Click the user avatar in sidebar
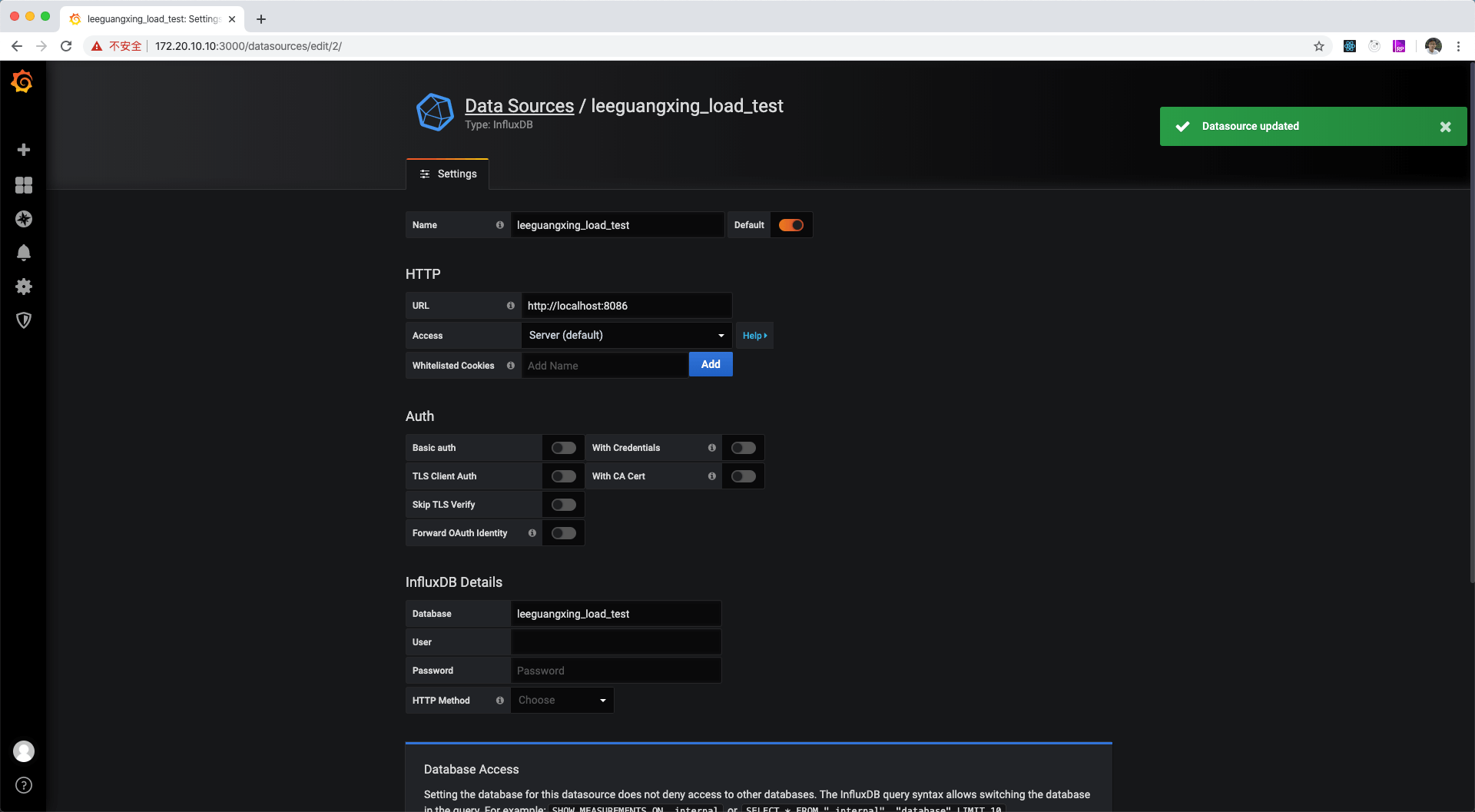1475x812 pixels. 24,751
